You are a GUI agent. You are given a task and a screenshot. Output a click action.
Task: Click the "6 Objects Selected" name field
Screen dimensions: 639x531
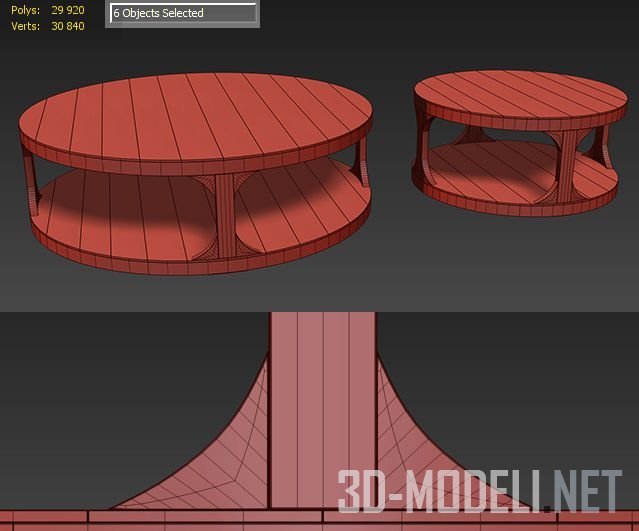pos(182,14)
